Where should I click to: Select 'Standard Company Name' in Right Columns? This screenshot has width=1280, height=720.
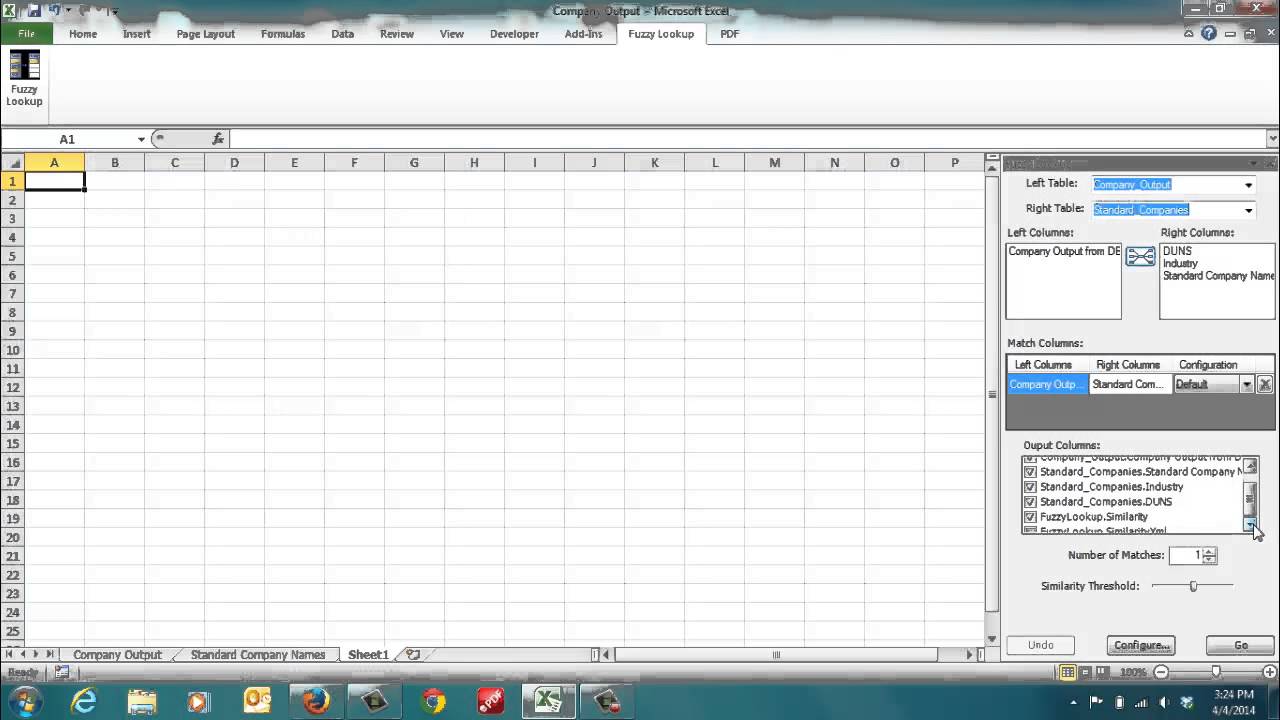point(1218,276)
